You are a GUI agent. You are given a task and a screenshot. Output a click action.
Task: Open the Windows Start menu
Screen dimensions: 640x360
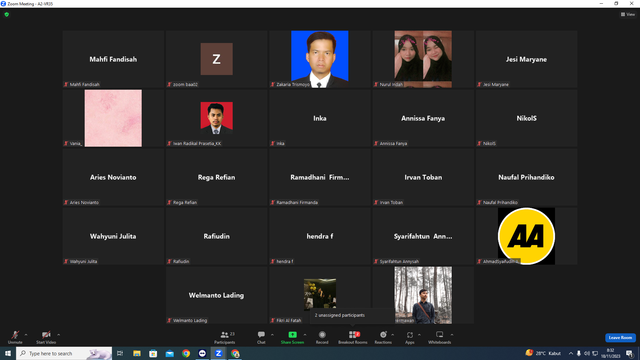(x=8, y=353)
